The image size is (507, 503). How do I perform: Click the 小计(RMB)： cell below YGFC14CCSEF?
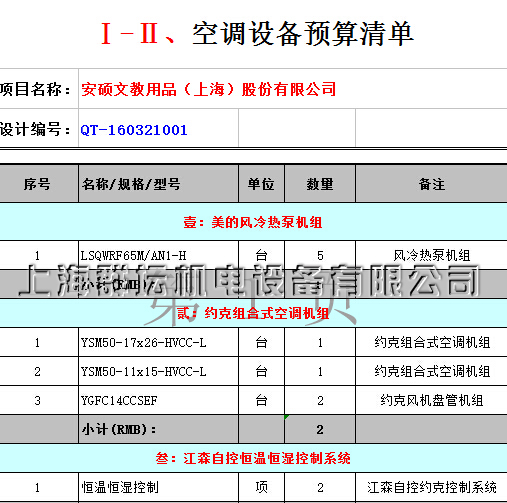point(159,429)
